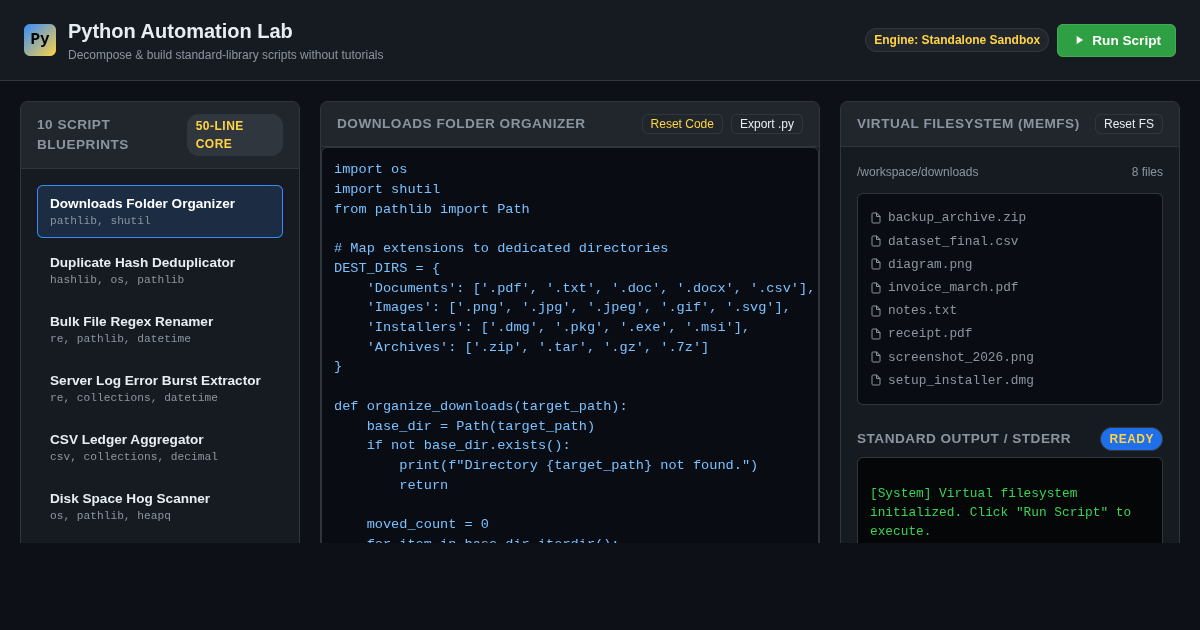Screen dimensions: 1200x630
Task: Click the 'base_dir = Path(target_path)' line
Action: 481,426
